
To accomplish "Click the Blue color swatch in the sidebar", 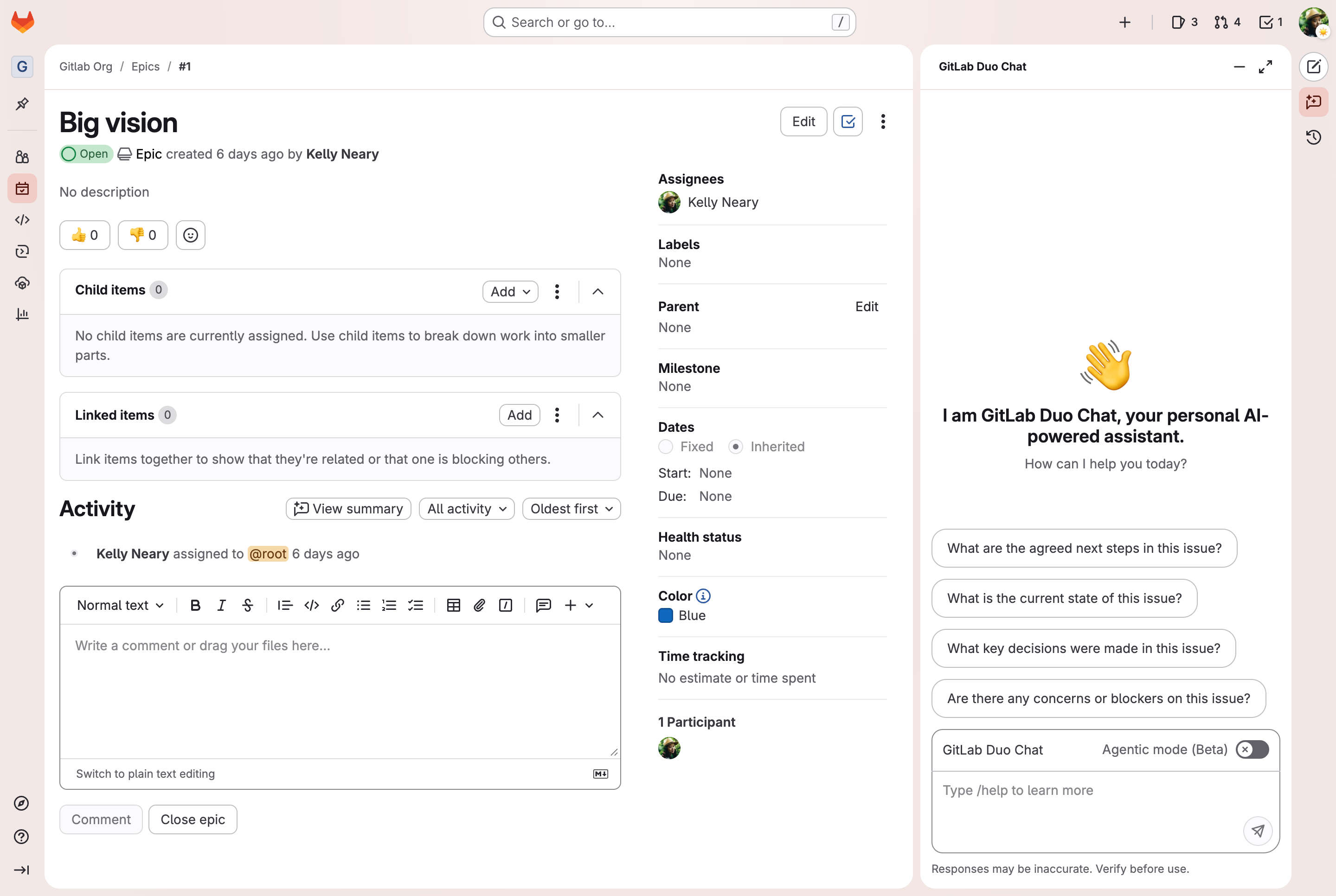I will (x=665, y=615).
